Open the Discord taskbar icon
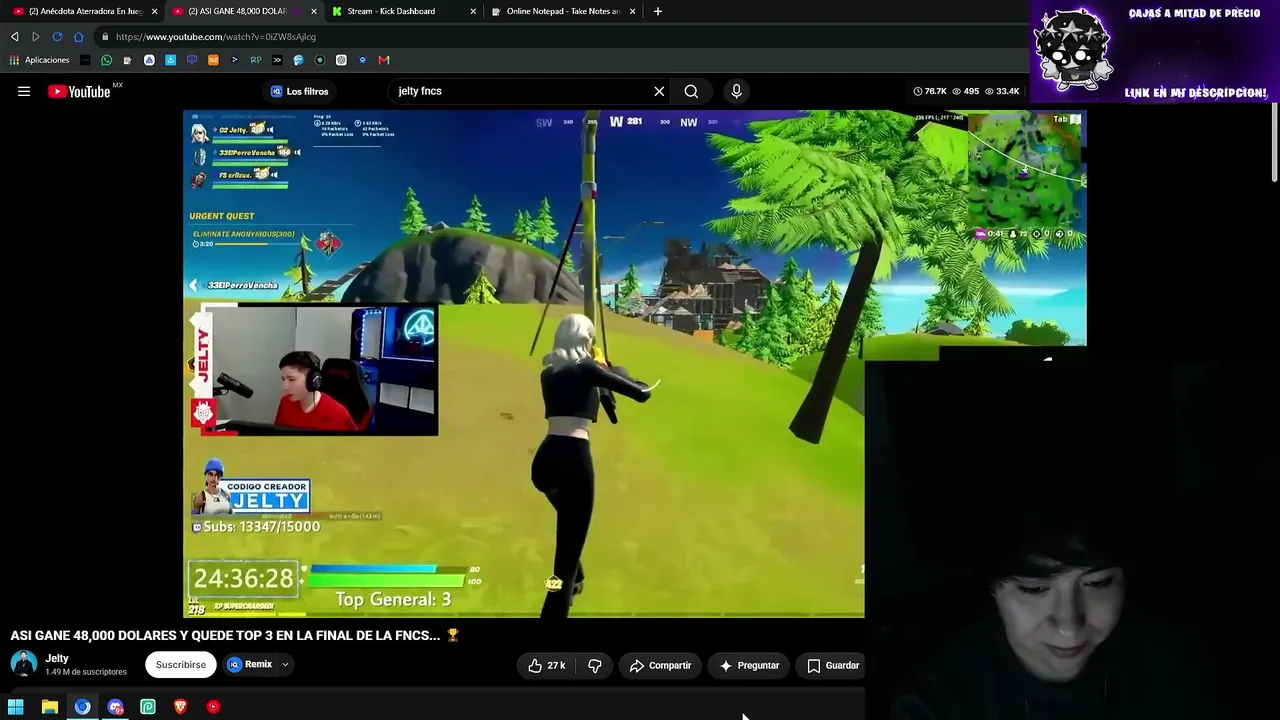This screenshot has height=720, width=1280. pos(115,707)
